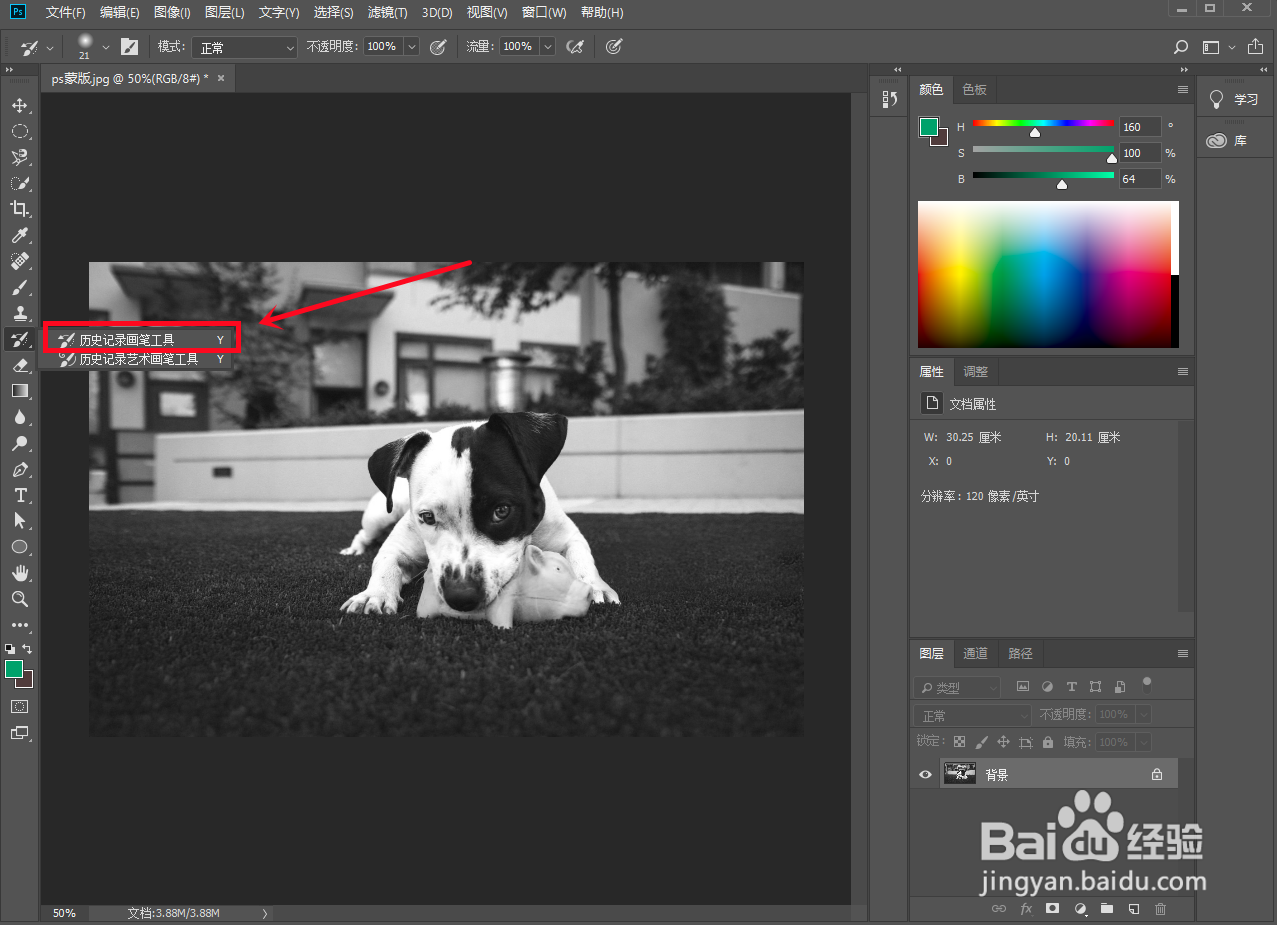Viewport: 1277px width, 925px height.
Task: Click the foreground color swatch in Color panel
Action: pos(929,127)
